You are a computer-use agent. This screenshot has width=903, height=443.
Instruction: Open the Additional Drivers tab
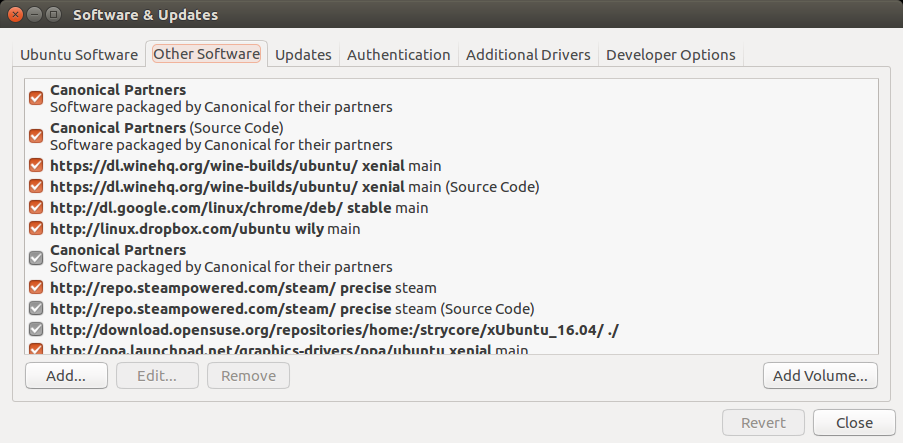(528, 55)
